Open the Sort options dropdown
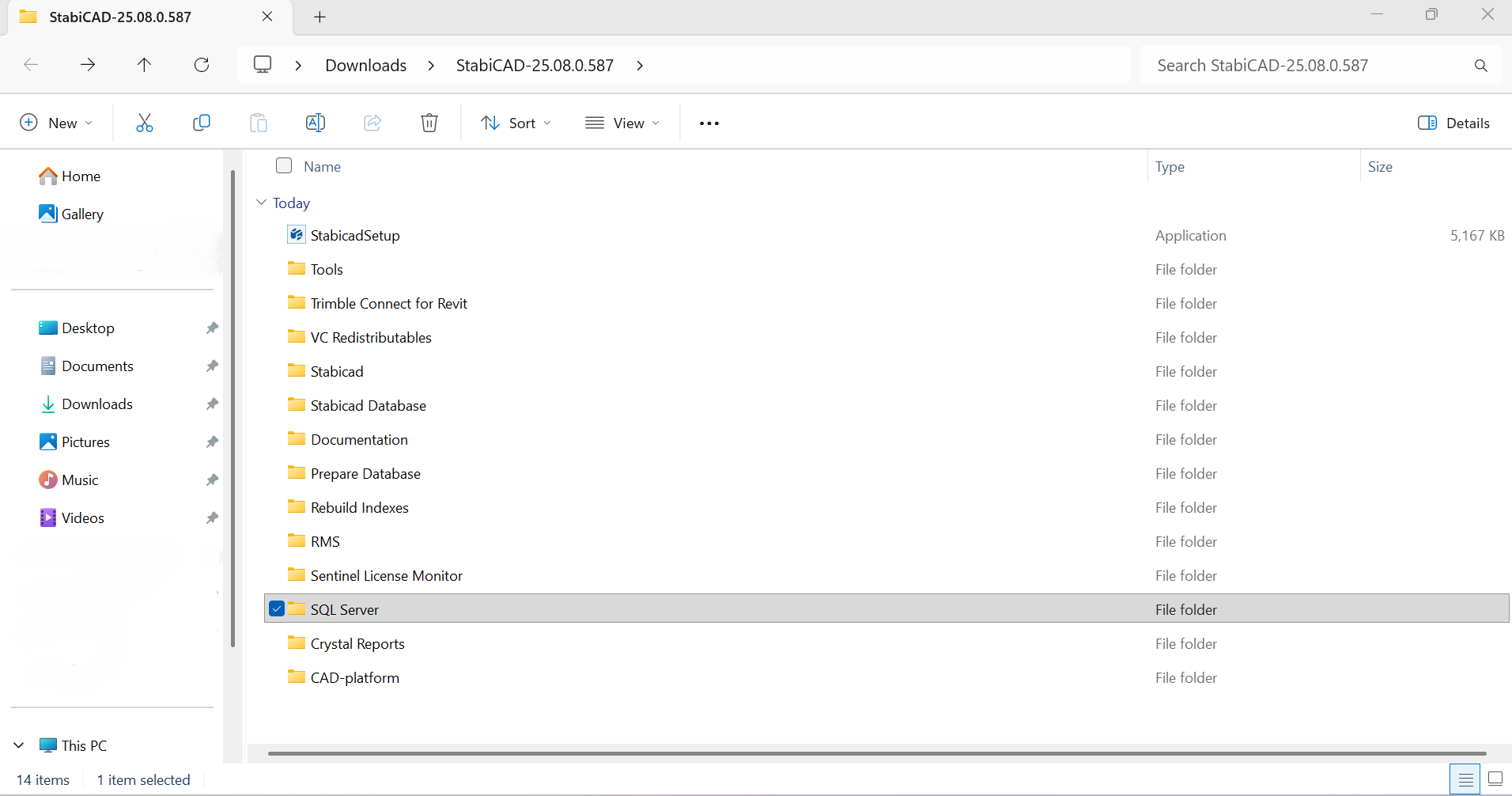 coord(514,123)
